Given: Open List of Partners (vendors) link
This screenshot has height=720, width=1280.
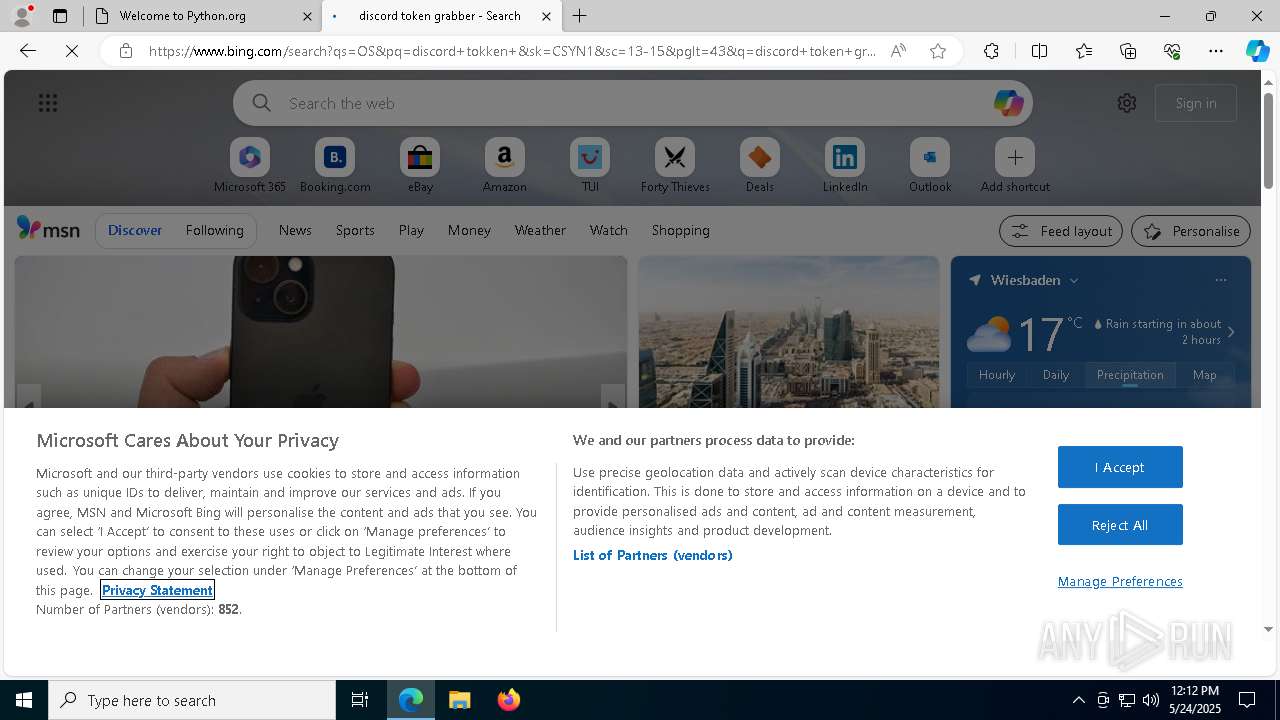Looking at the screenshot, I should point(652,555).
